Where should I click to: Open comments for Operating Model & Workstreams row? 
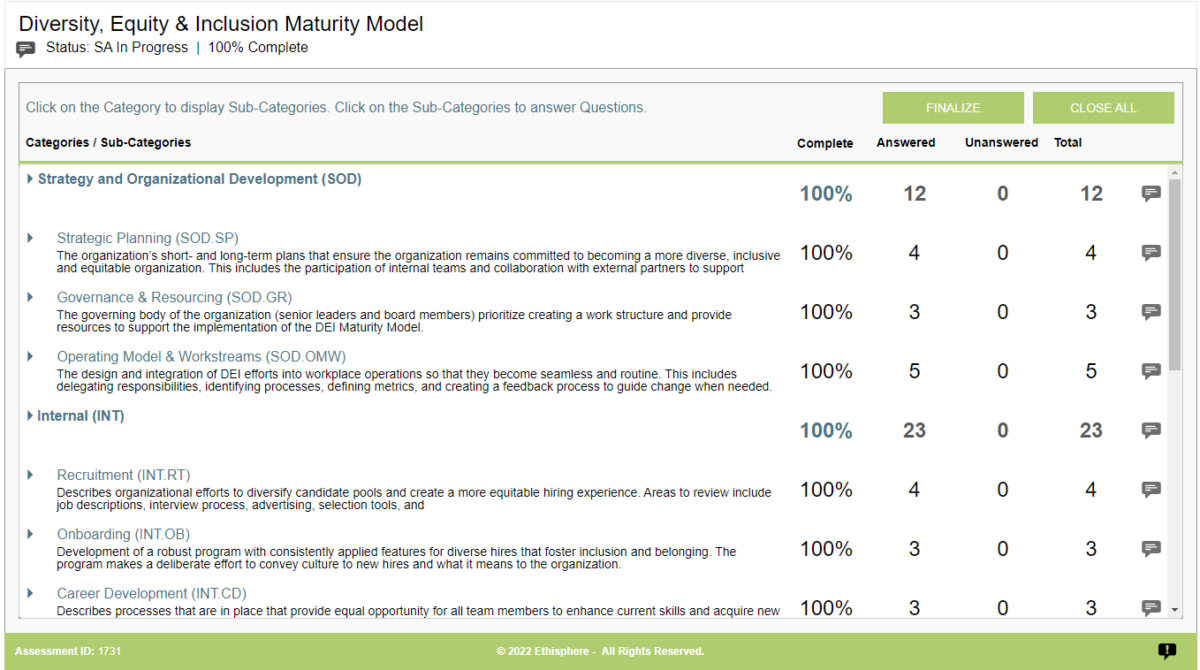(1151, 371)
